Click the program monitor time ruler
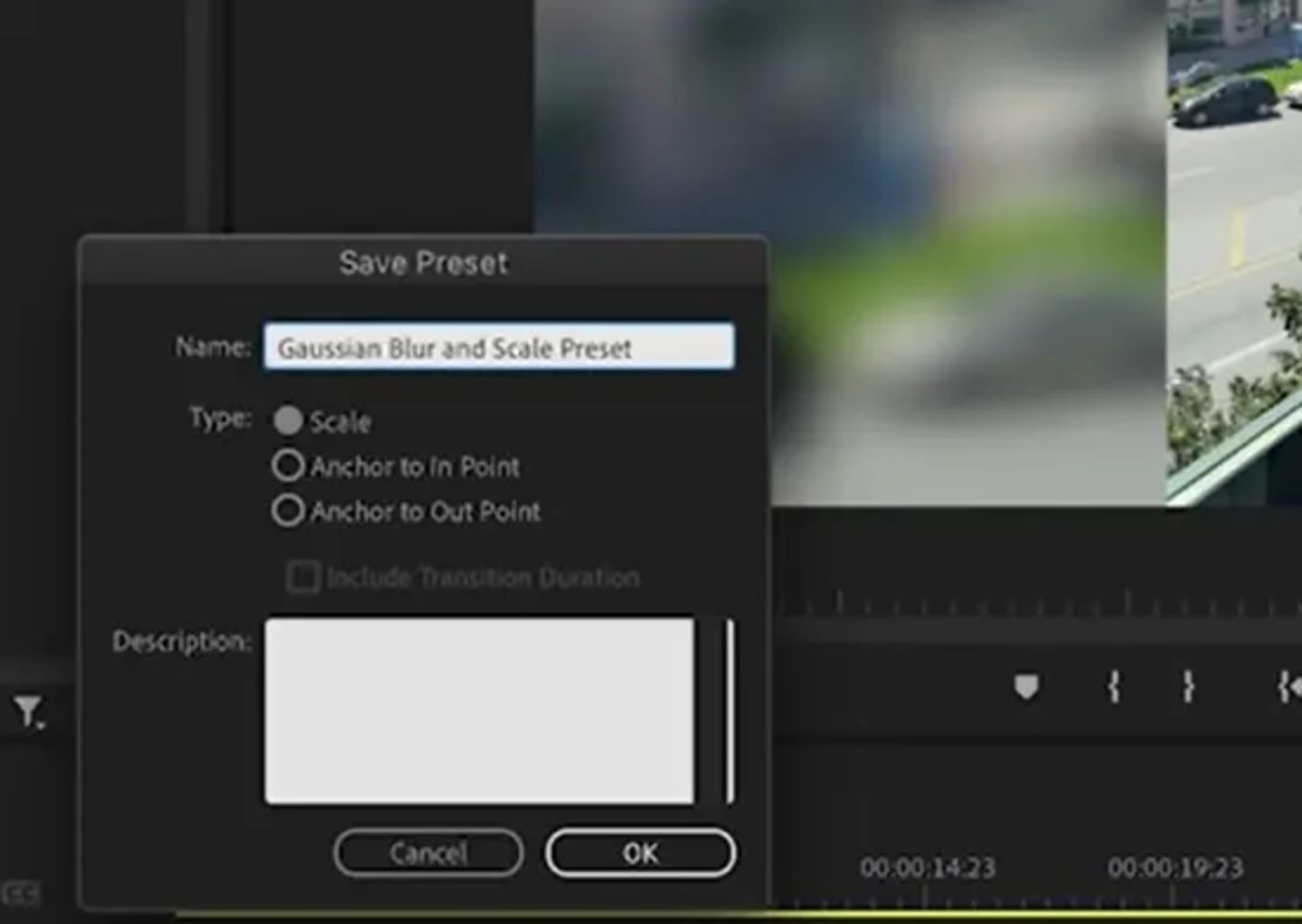This screenshot has width=1302, height=924. (1023, 605)
